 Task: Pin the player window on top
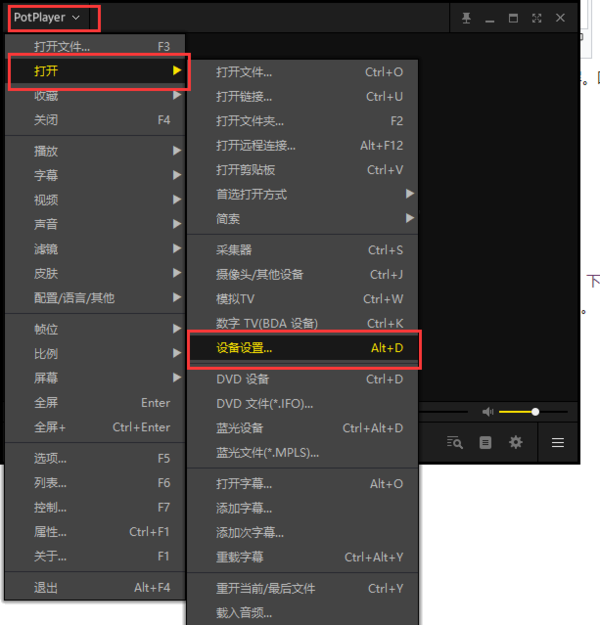pyautogui.click(x=467, y=18)
